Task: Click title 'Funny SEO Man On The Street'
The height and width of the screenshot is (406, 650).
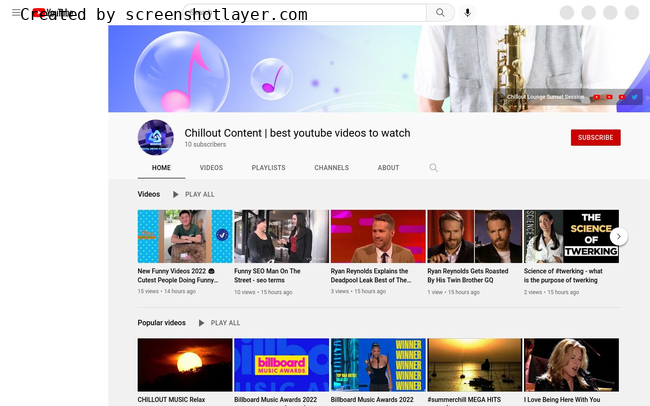Action: coord(267,275)
